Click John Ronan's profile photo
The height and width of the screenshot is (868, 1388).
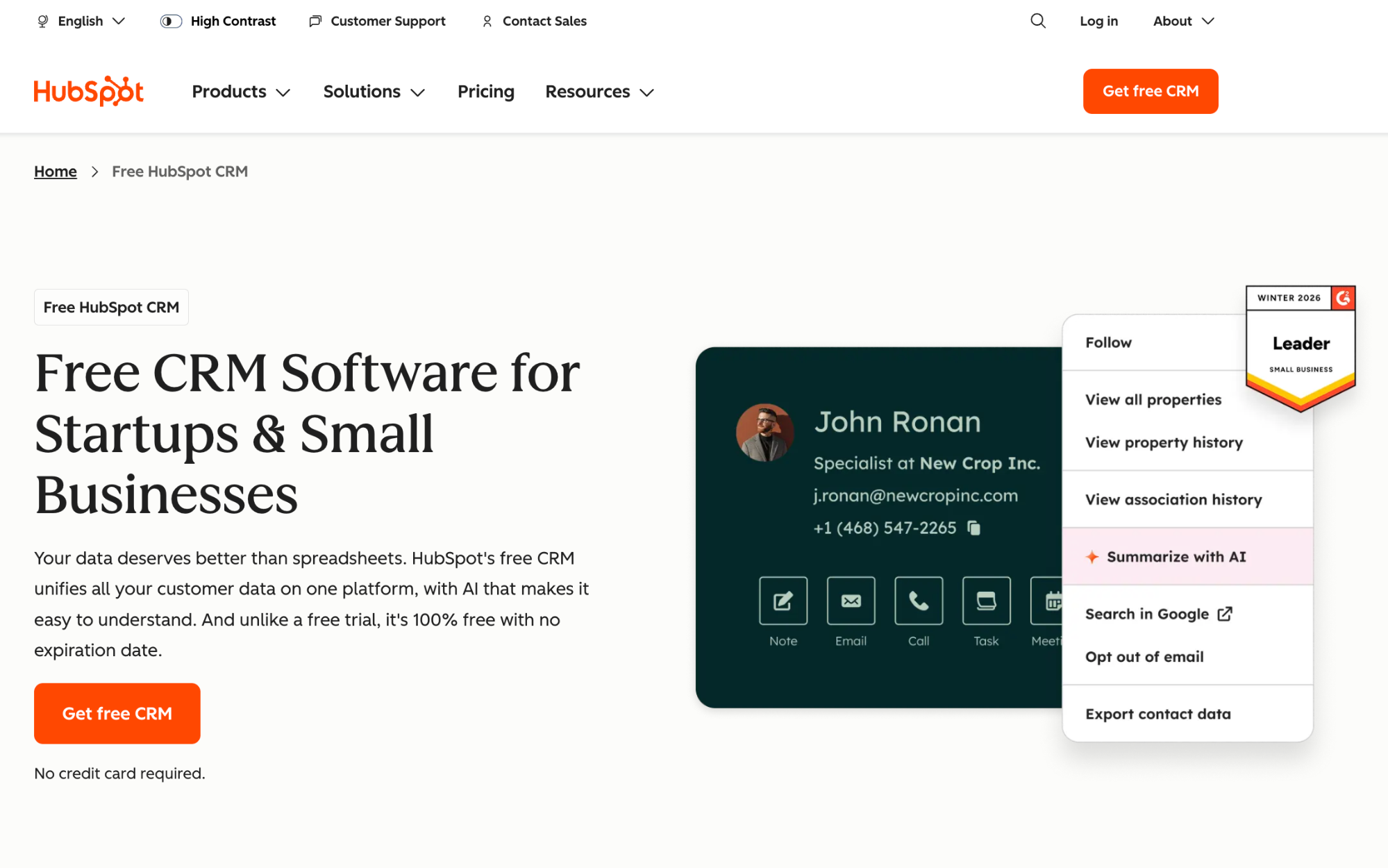[765, 433]
